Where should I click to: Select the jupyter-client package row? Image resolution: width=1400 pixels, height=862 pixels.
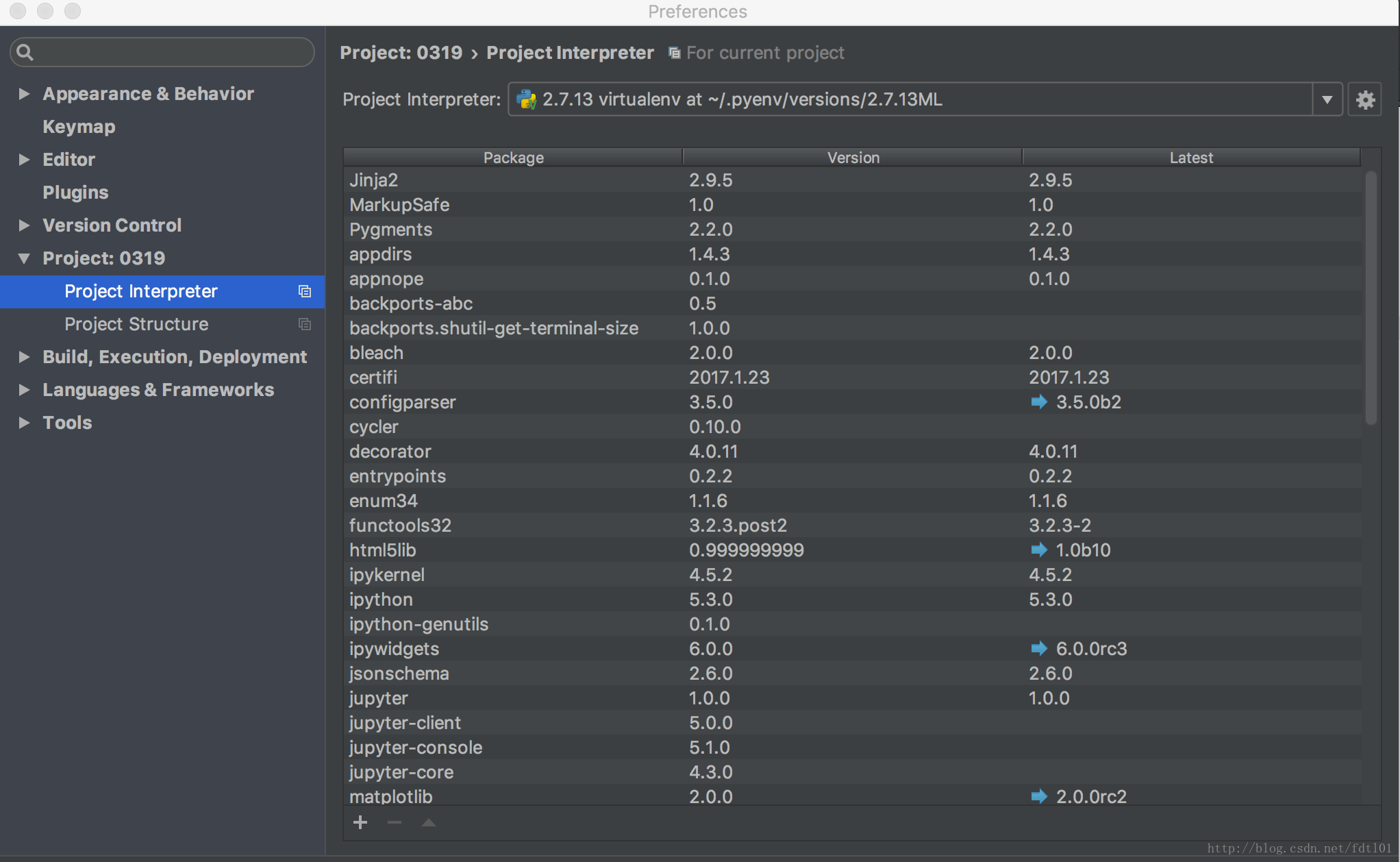853,723
